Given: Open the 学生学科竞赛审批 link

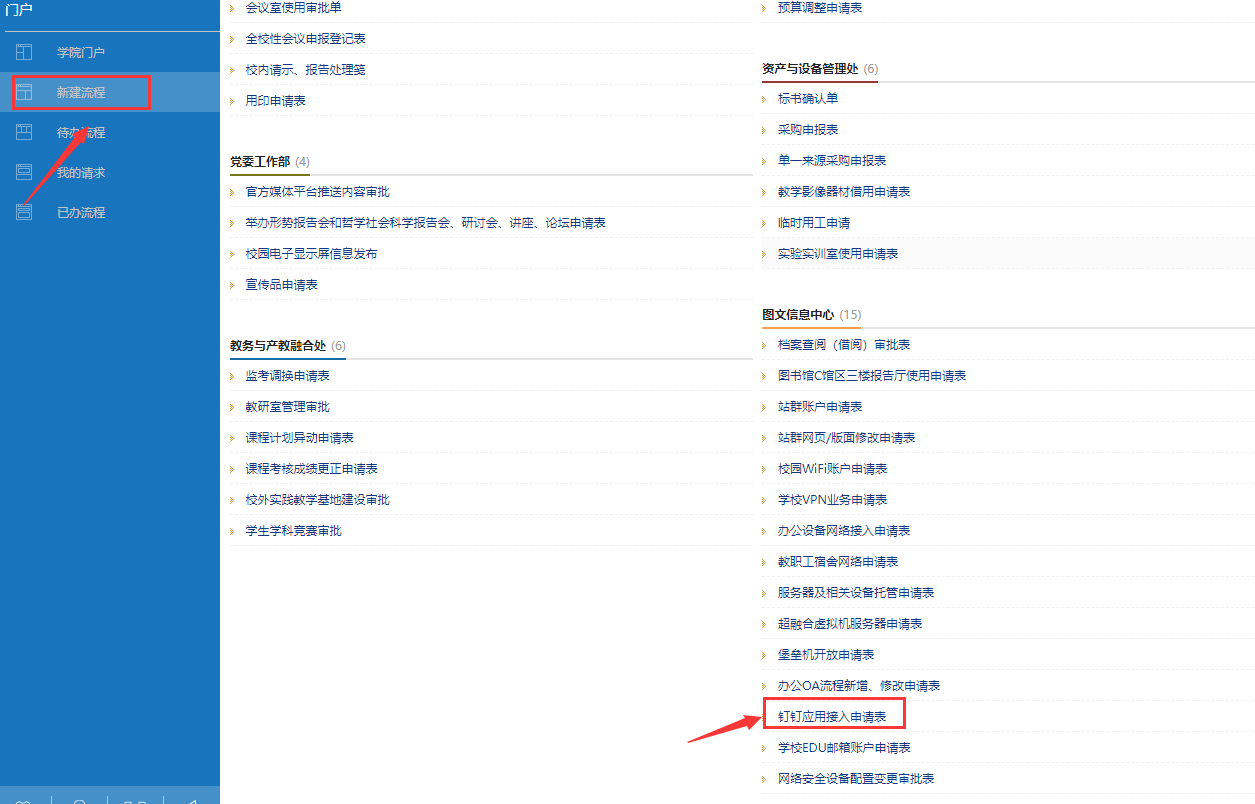Looking at the screenshot, I should coord(293,530).
